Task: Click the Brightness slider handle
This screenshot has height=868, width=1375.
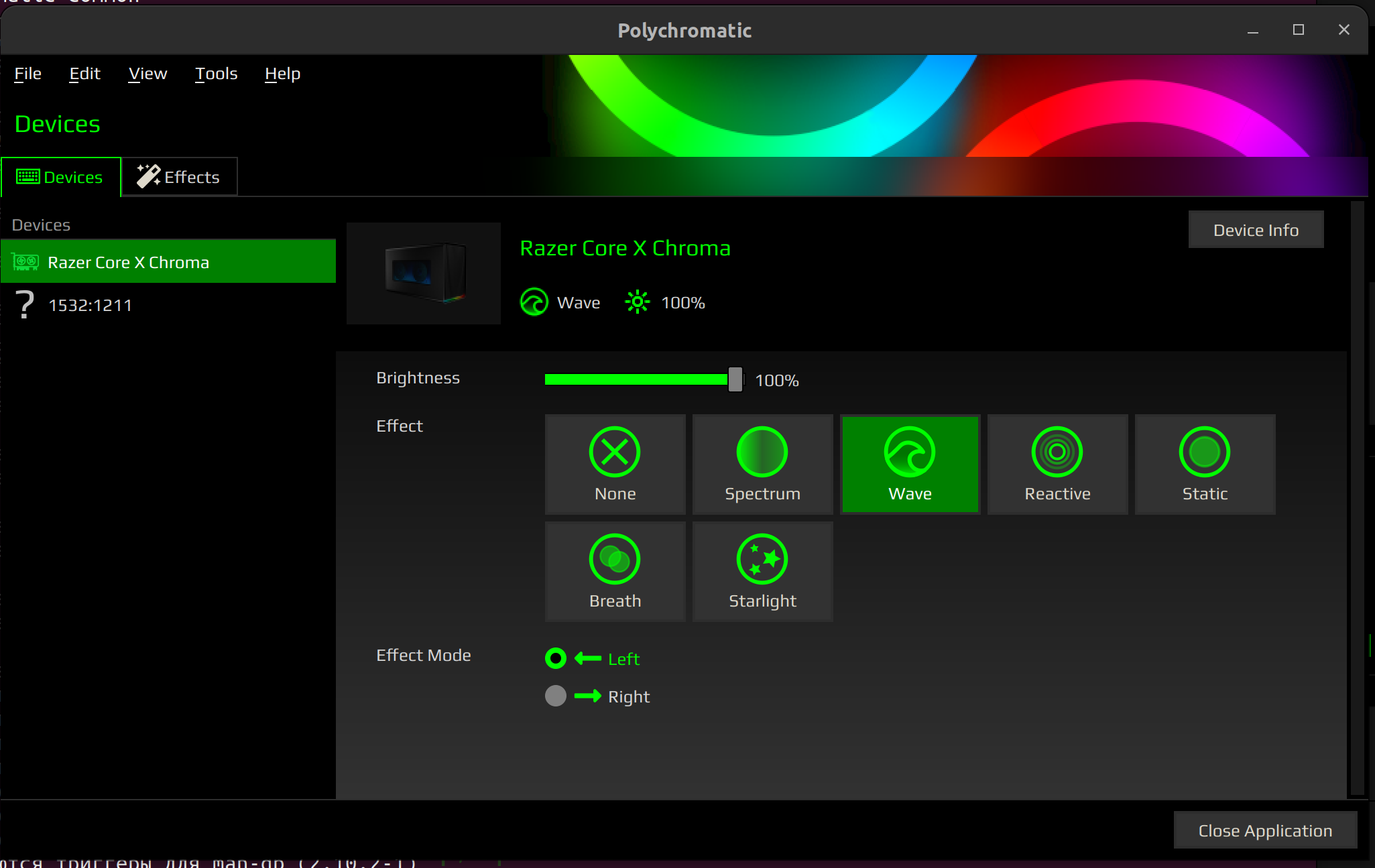Action: (x=735, y=379)
